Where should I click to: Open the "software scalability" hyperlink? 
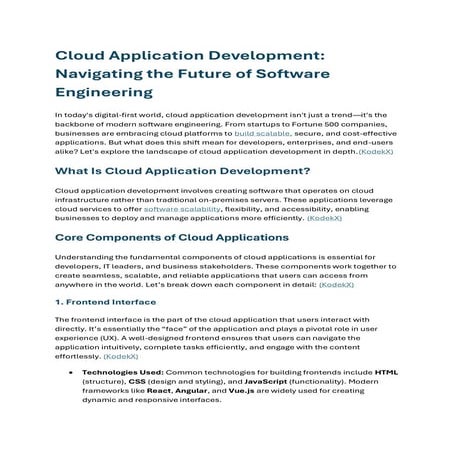pos(182,209)
